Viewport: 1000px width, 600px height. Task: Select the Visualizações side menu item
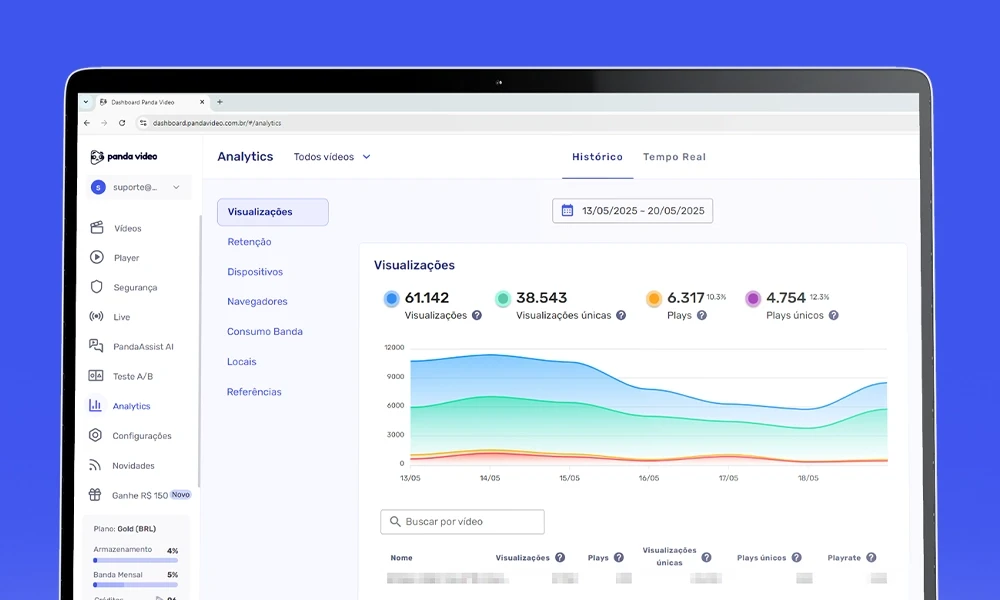(273, 211)
